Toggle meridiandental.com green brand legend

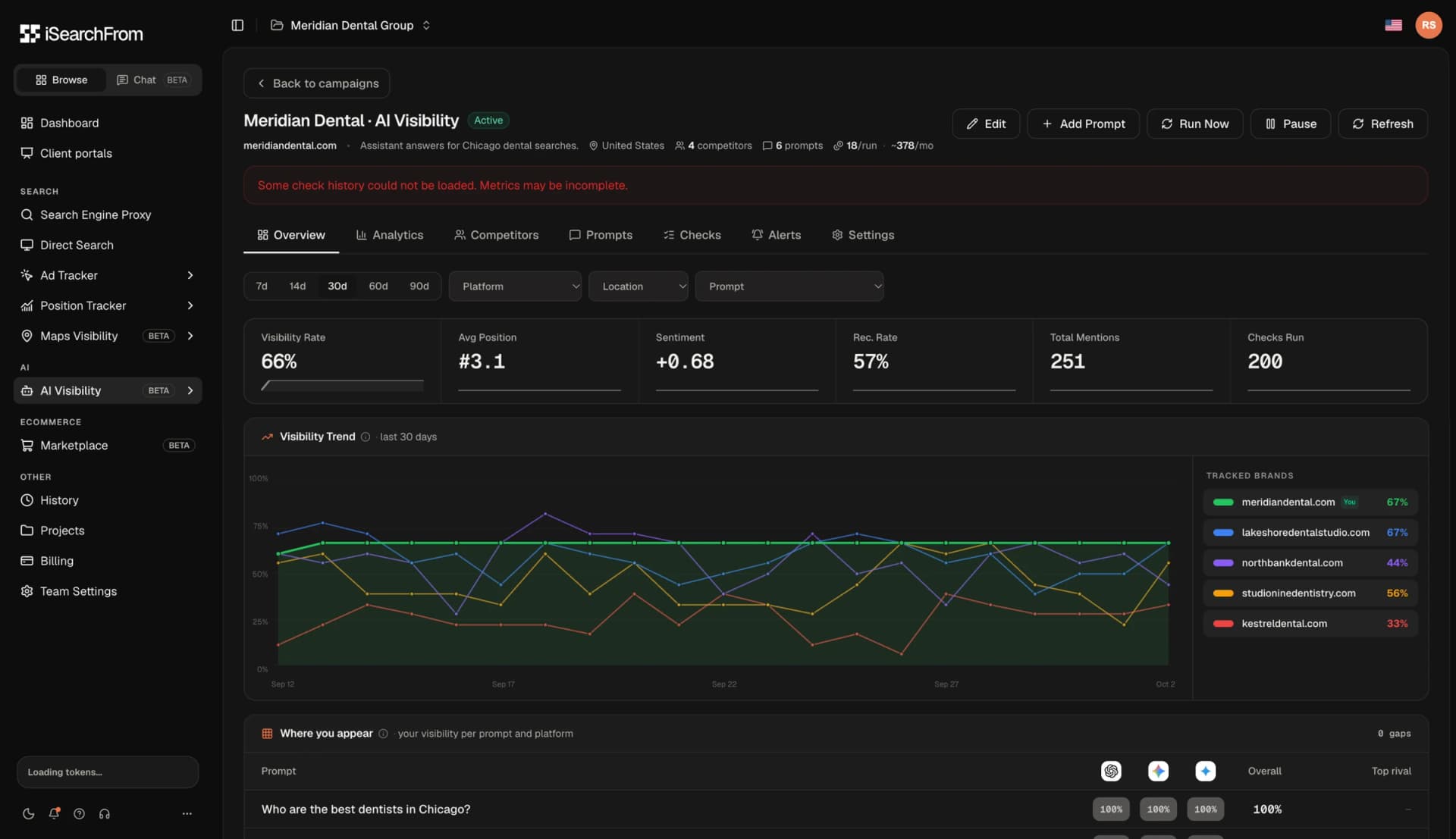[x=1310, y=502]
